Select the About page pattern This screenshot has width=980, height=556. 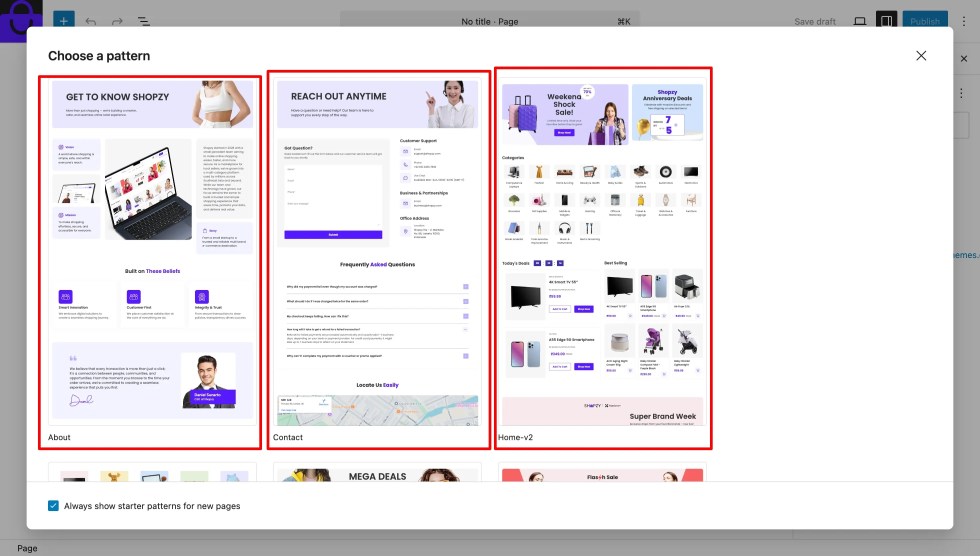[150, 262]
